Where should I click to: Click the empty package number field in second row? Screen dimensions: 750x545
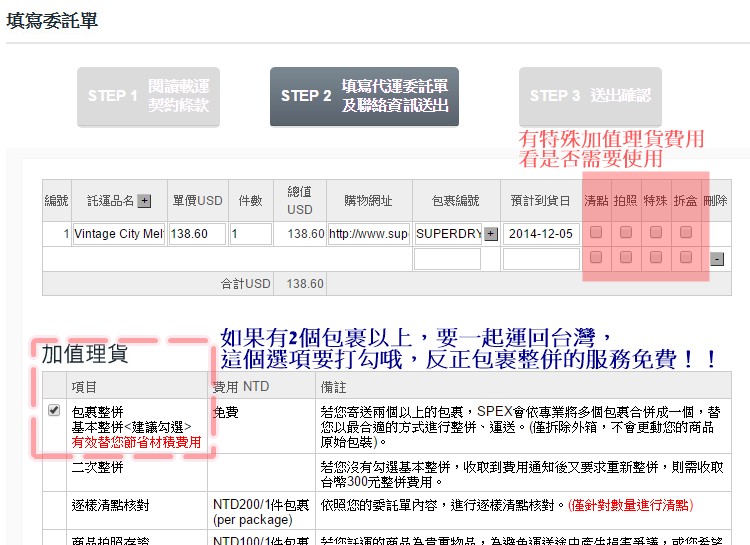(447, 259)
